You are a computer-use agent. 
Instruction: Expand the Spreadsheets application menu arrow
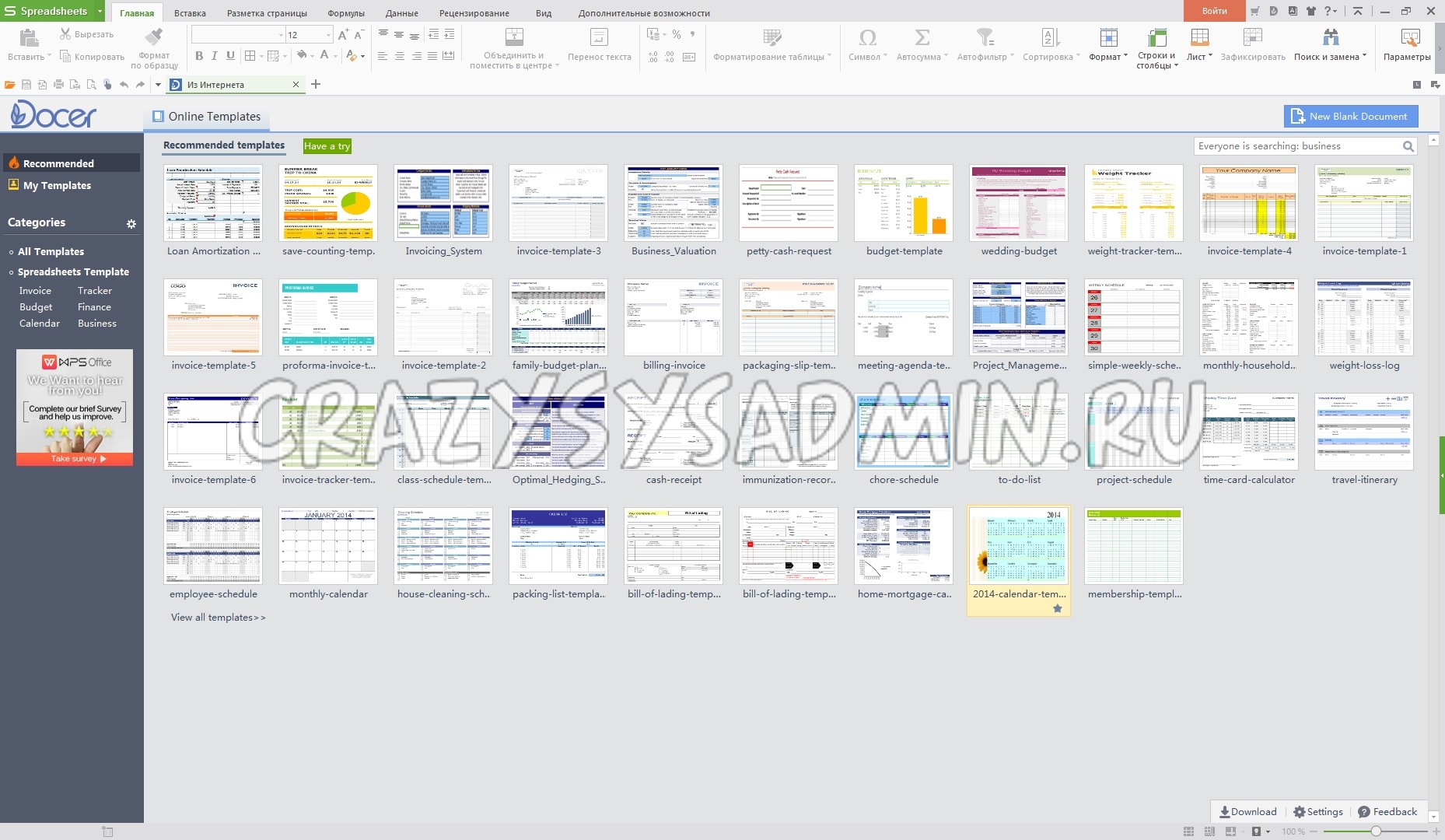(x=100, y=11)
